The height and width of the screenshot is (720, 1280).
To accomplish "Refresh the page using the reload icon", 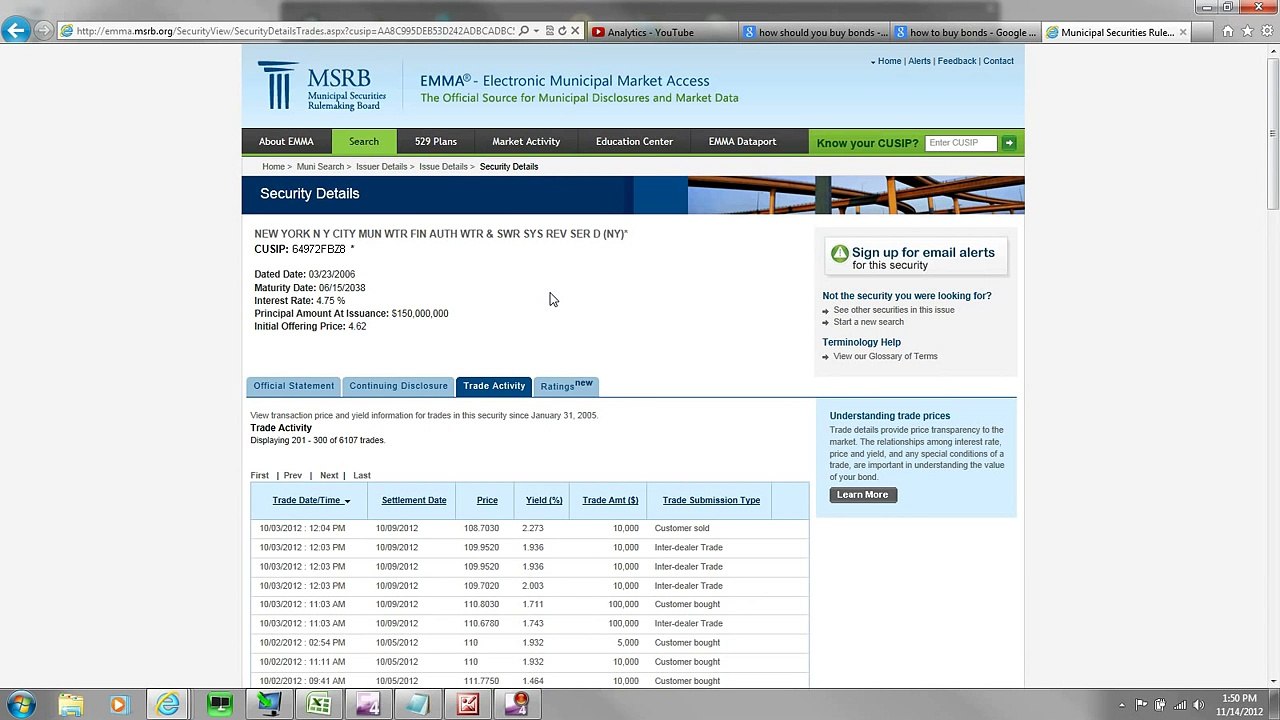I will (x=562, y=31).
